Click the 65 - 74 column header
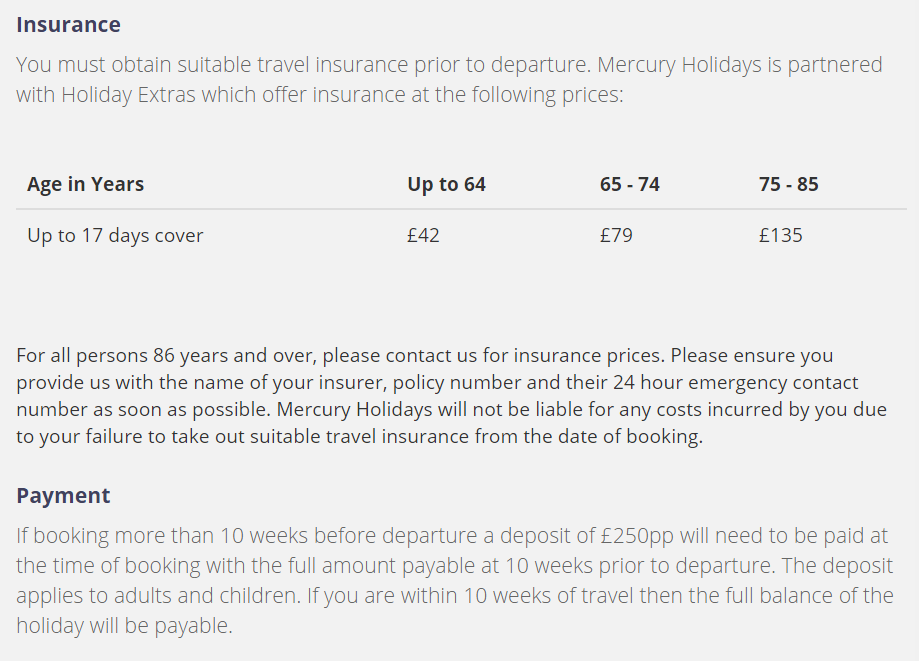919x661 pixels. (629, 184)
